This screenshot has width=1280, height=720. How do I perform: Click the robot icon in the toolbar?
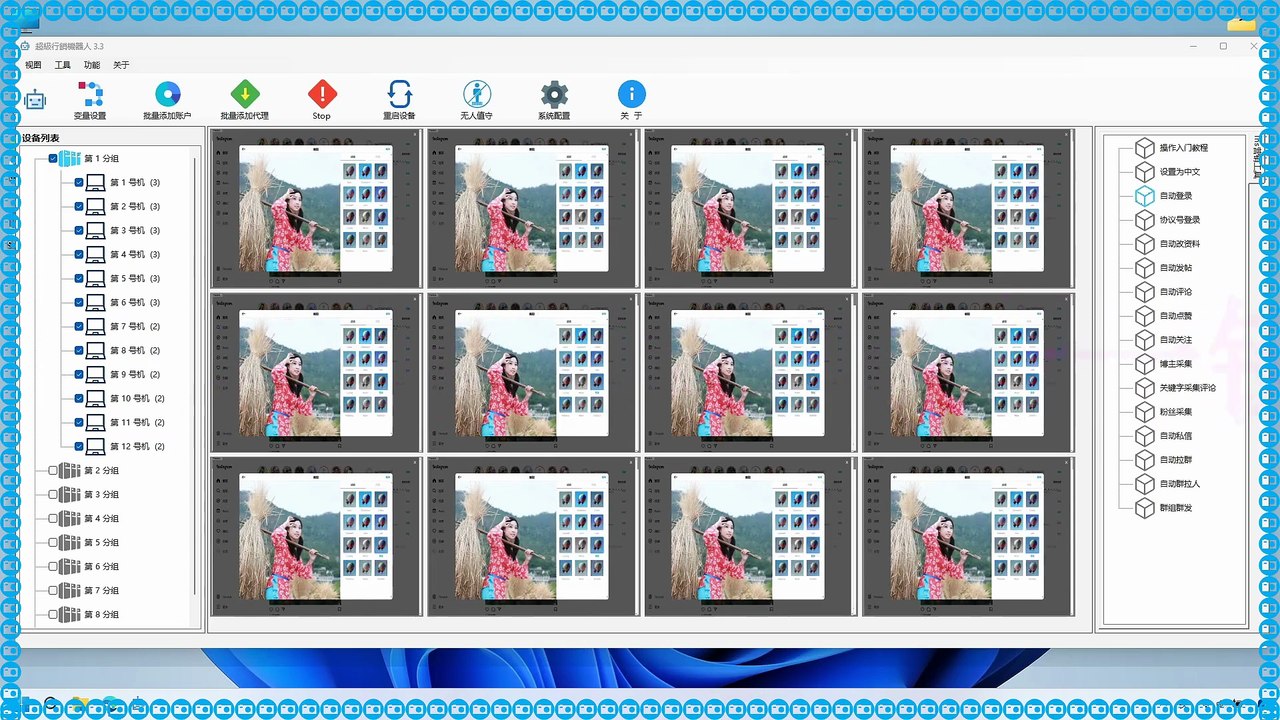pos(35,99)
